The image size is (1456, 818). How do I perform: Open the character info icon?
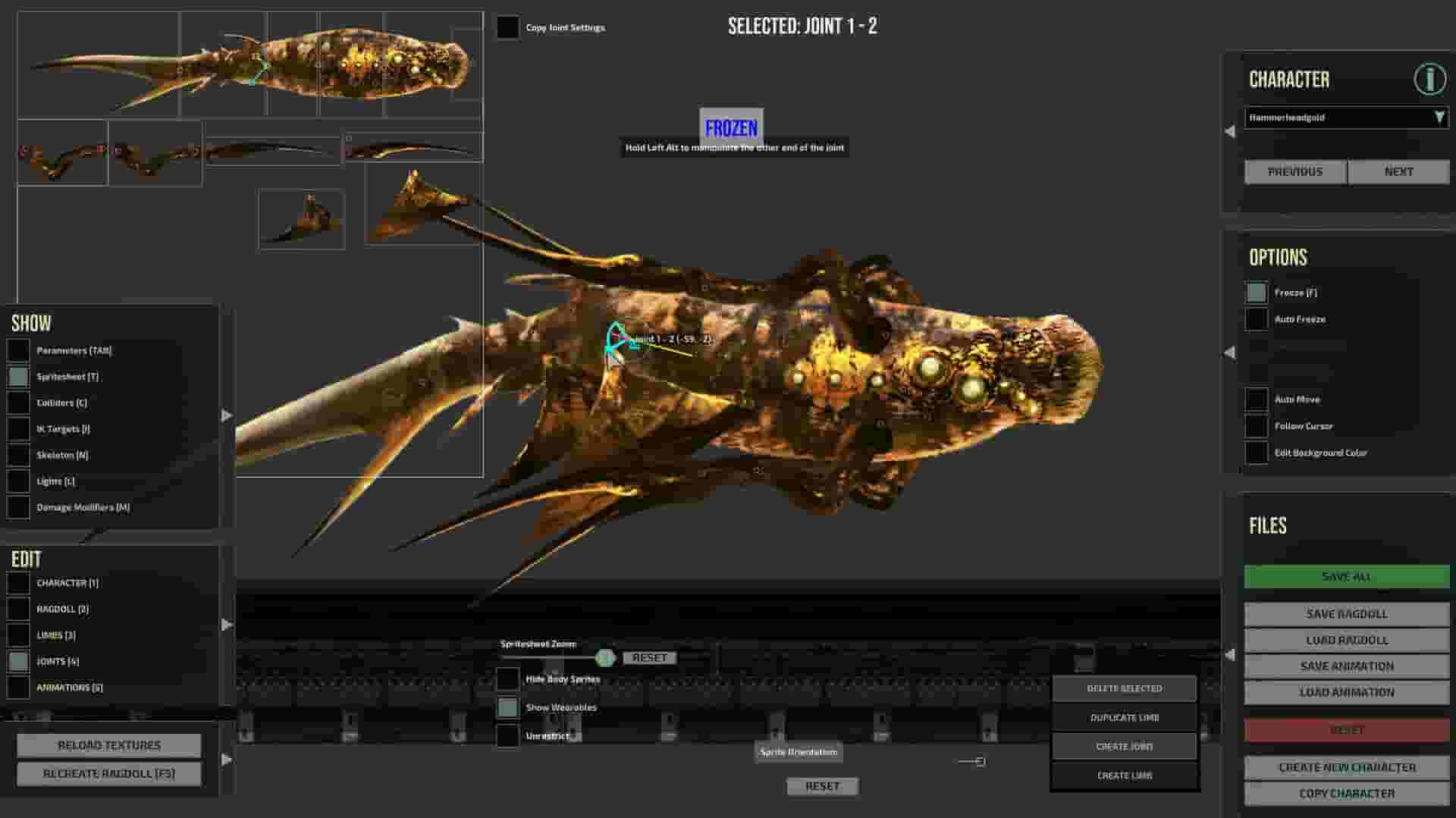(x=1429, y=77)
